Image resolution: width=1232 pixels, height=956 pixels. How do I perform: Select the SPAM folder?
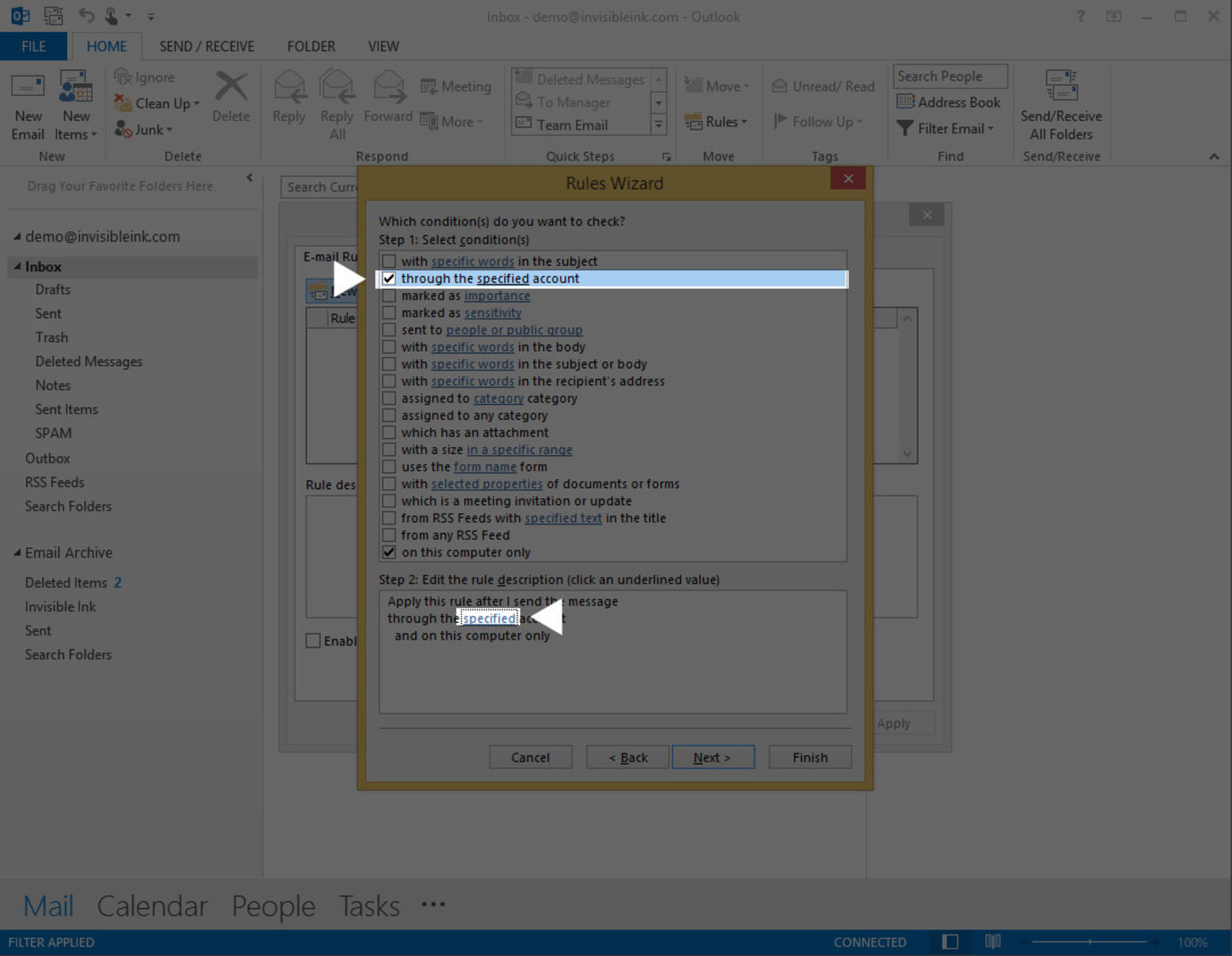53,433
